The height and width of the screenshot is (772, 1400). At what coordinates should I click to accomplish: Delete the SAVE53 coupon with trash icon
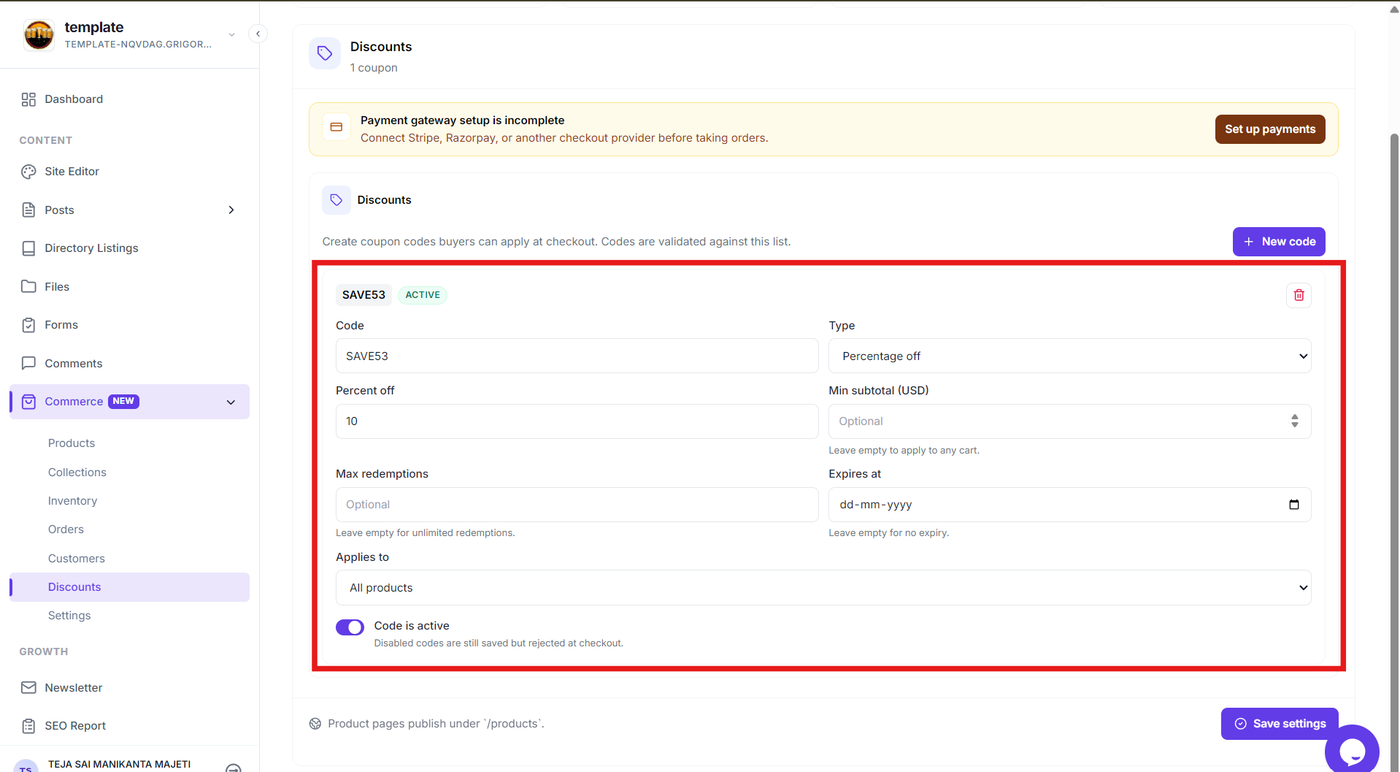(x=1299, y=295)
